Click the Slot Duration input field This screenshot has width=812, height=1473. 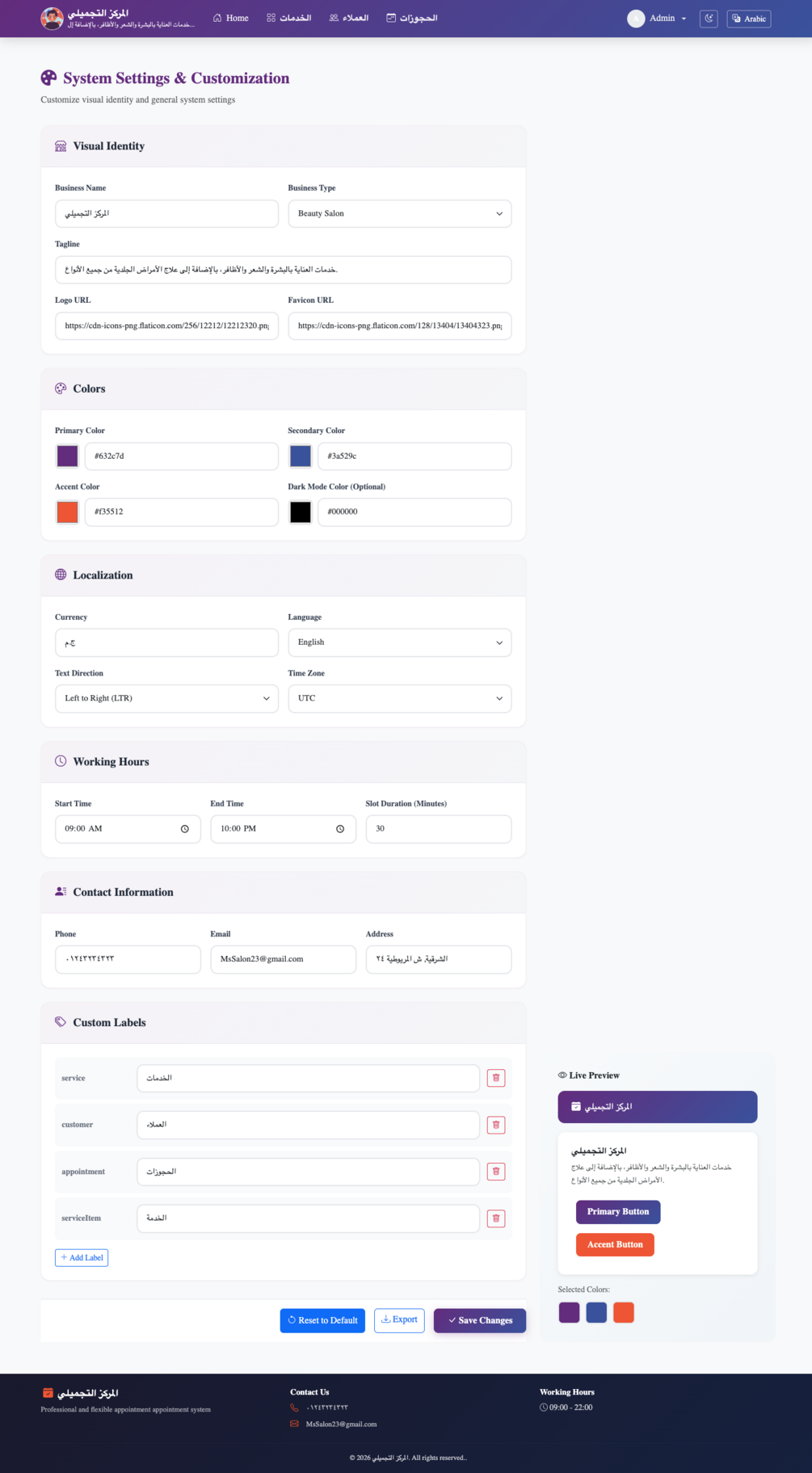coord(439,829)
